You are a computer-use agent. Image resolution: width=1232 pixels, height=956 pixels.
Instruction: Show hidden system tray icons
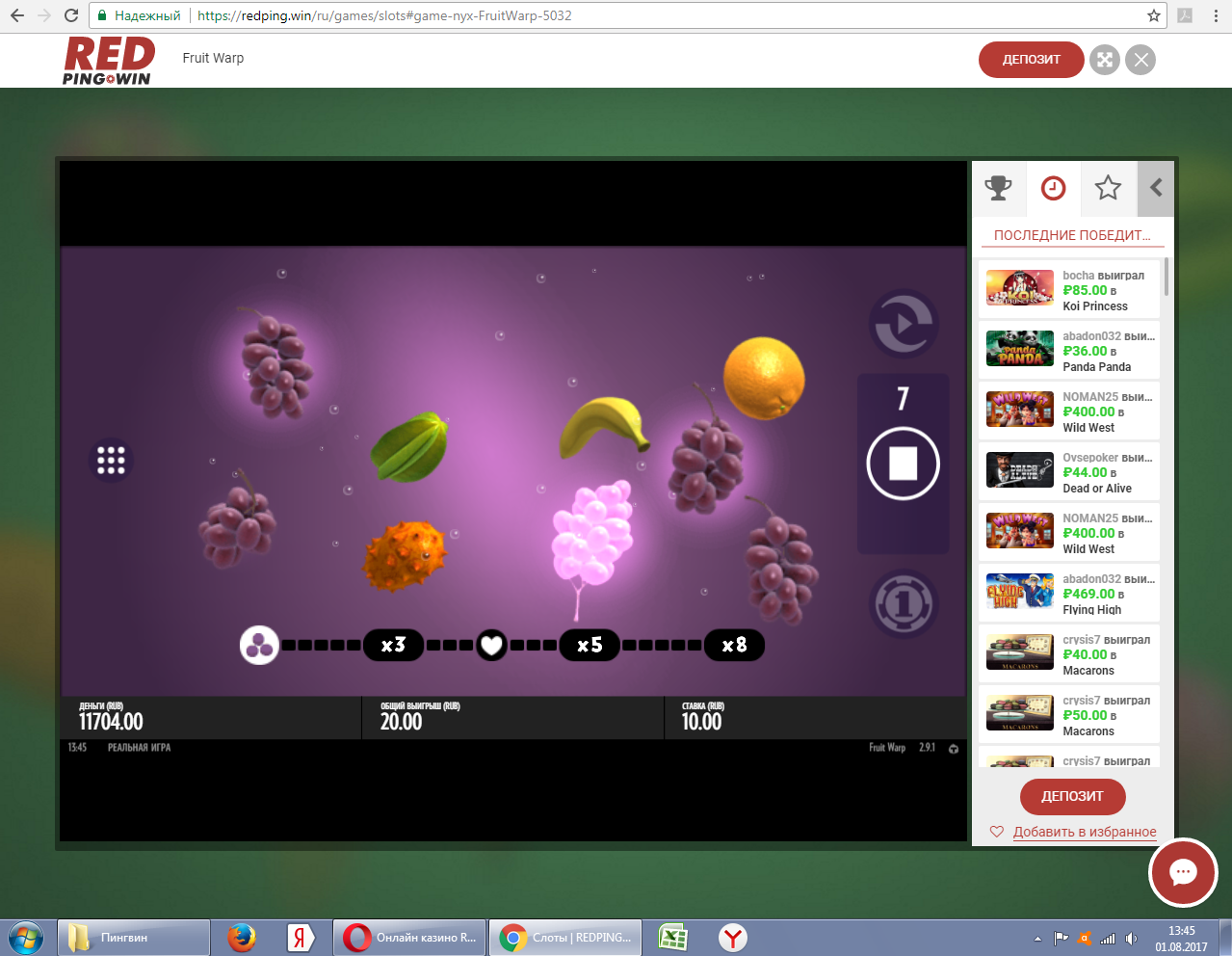(1037, 939)
